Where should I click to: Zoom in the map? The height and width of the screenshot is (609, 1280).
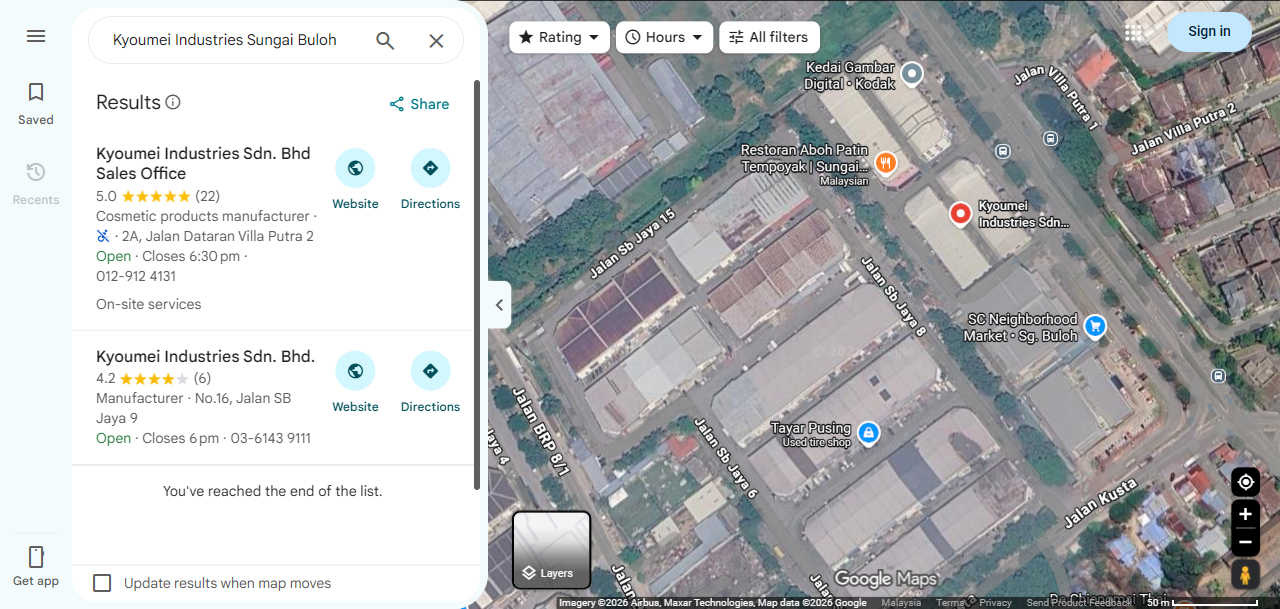coord(1245,514)
